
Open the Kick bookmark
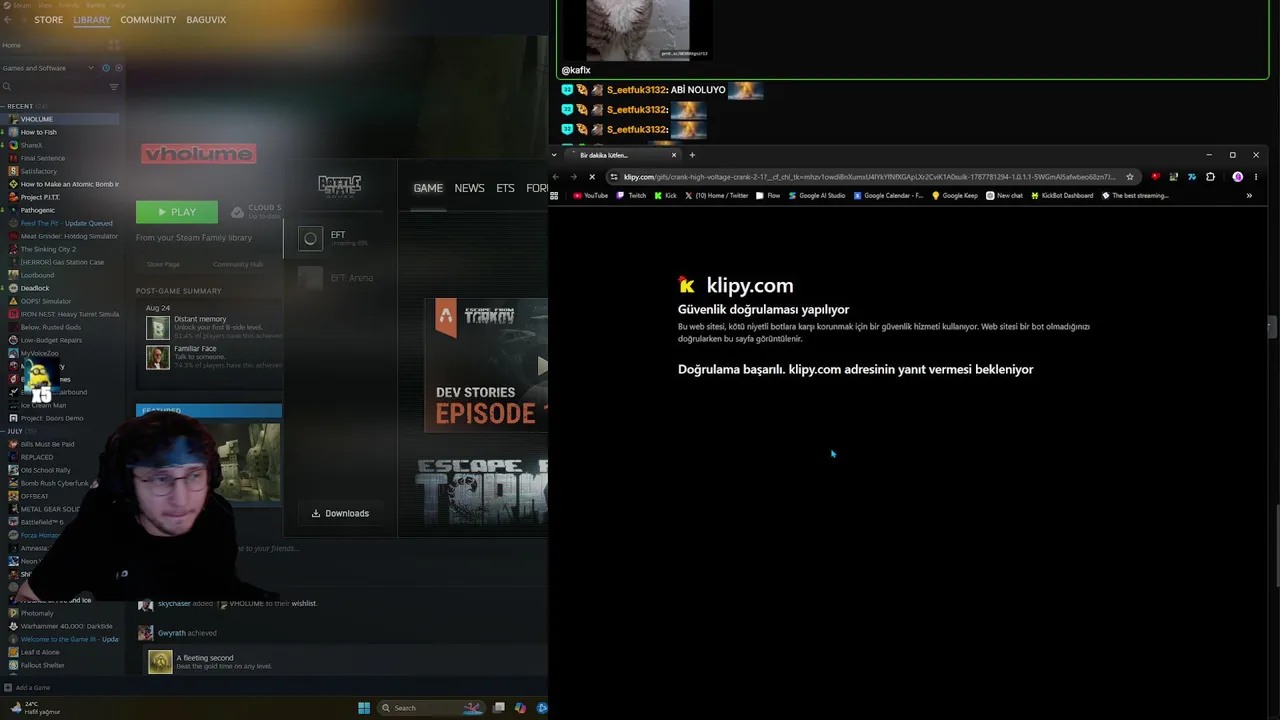pyautogui.click(x=666, y=196)
